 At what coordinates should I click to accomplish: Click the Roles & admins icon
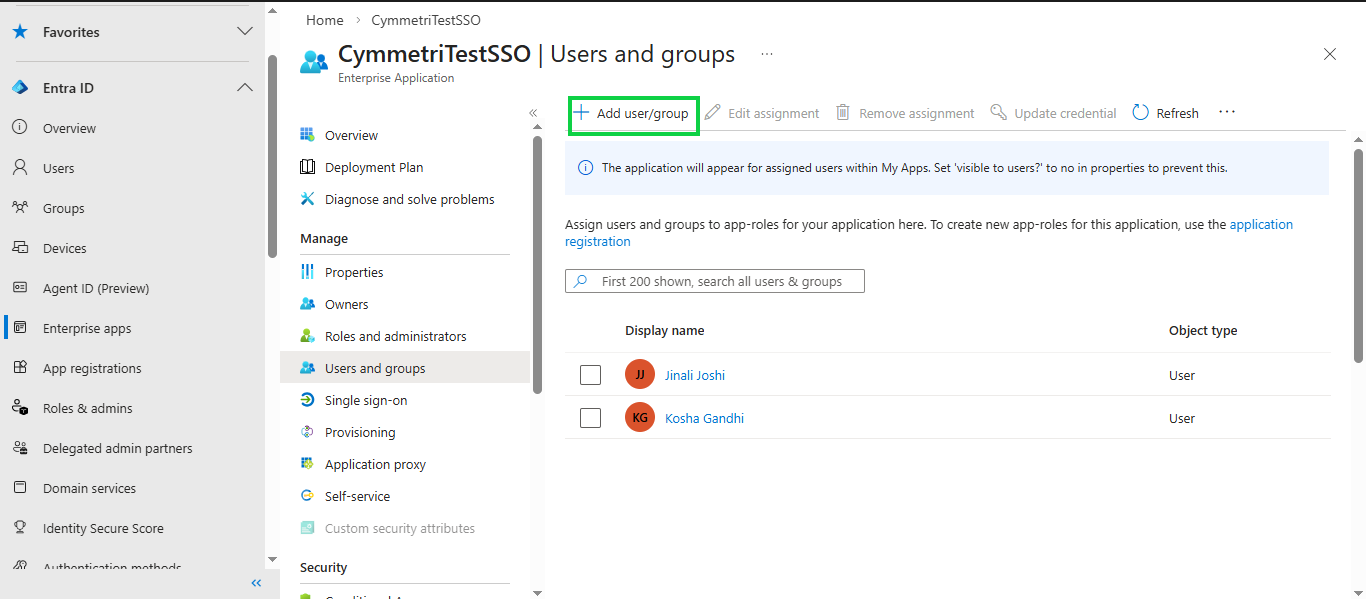coord(19,408)
